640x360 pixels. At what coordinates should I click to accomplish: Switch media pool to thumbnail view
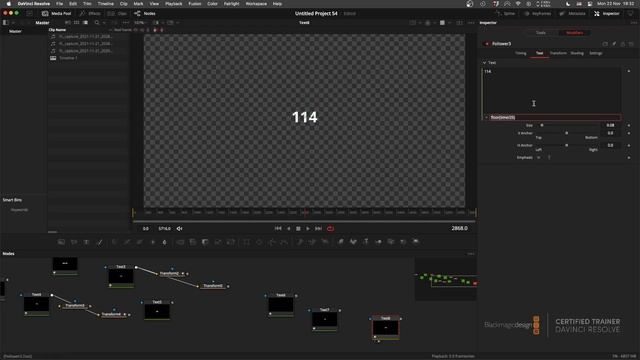pyautogui.click(x=76, y=23)
